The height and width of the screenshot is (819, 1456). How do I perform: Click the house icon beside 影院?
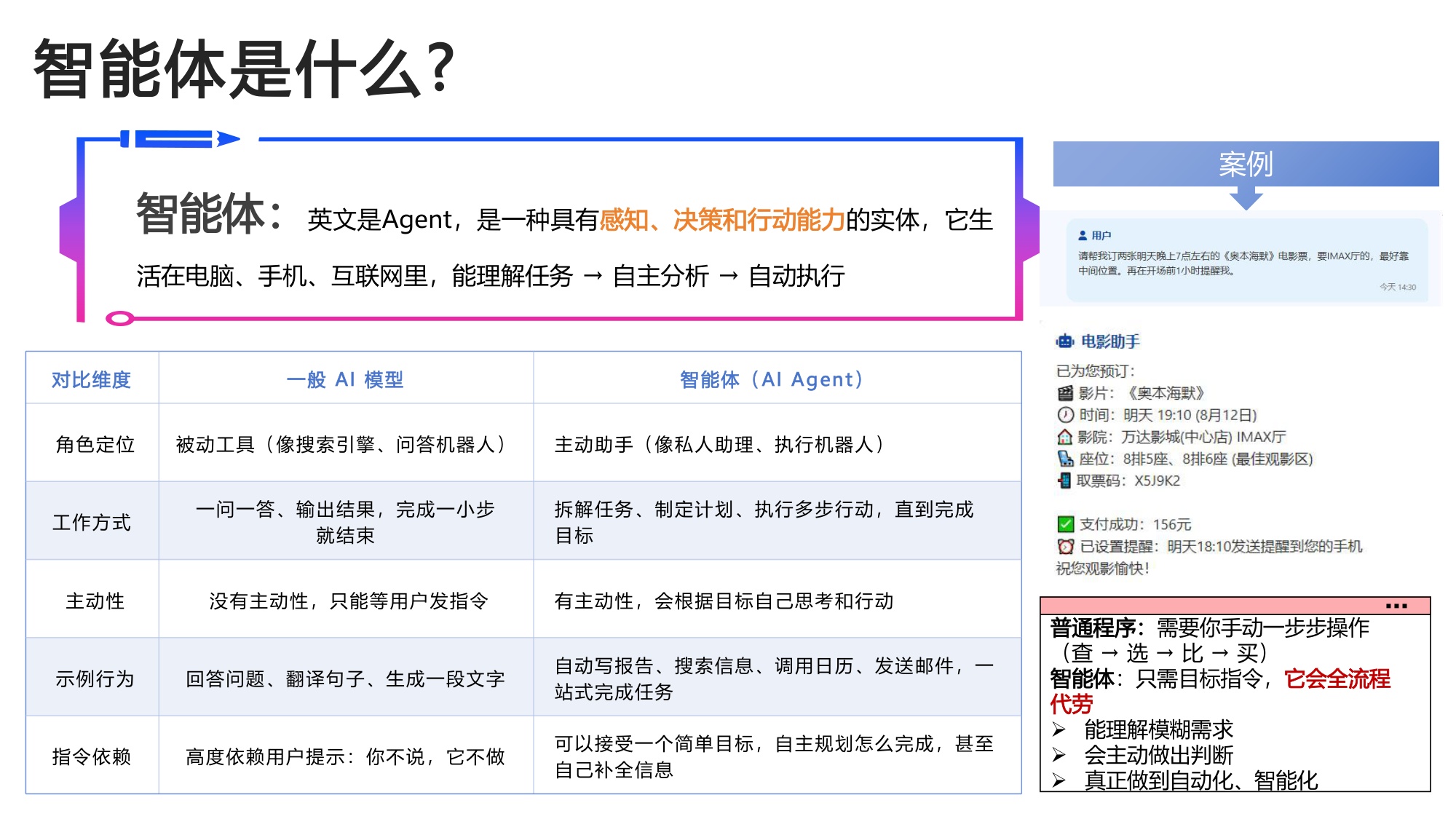(x=1065, y=437)
